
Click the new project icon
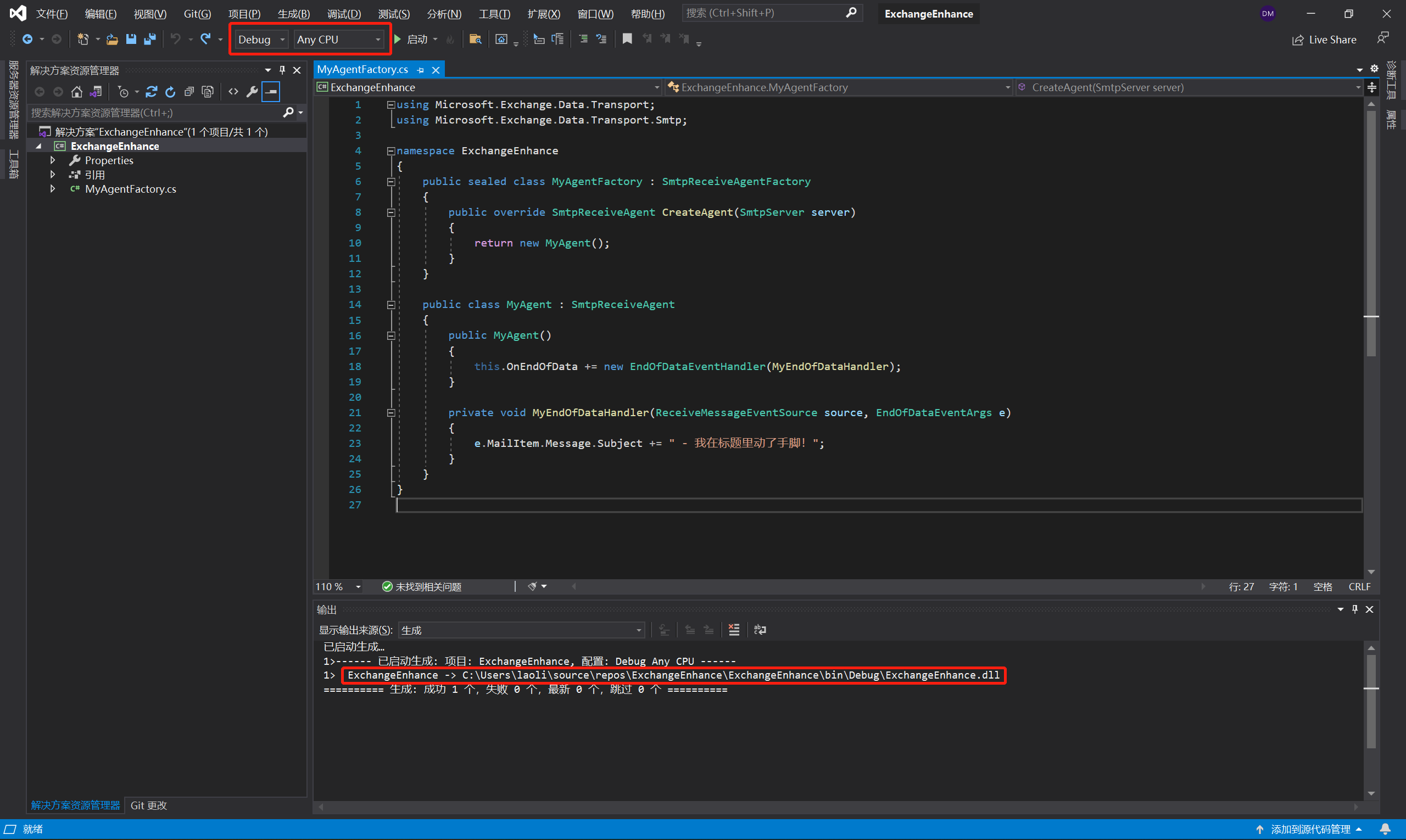(x=83, y=39)
